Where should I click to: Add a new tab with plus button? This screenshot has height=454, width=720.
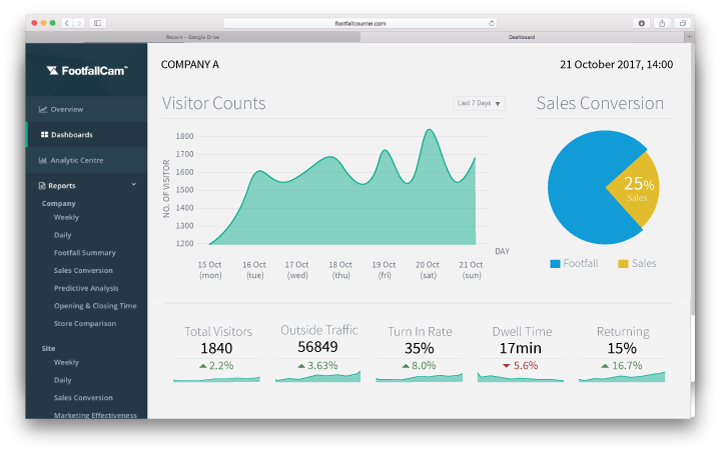pos(689,37)
